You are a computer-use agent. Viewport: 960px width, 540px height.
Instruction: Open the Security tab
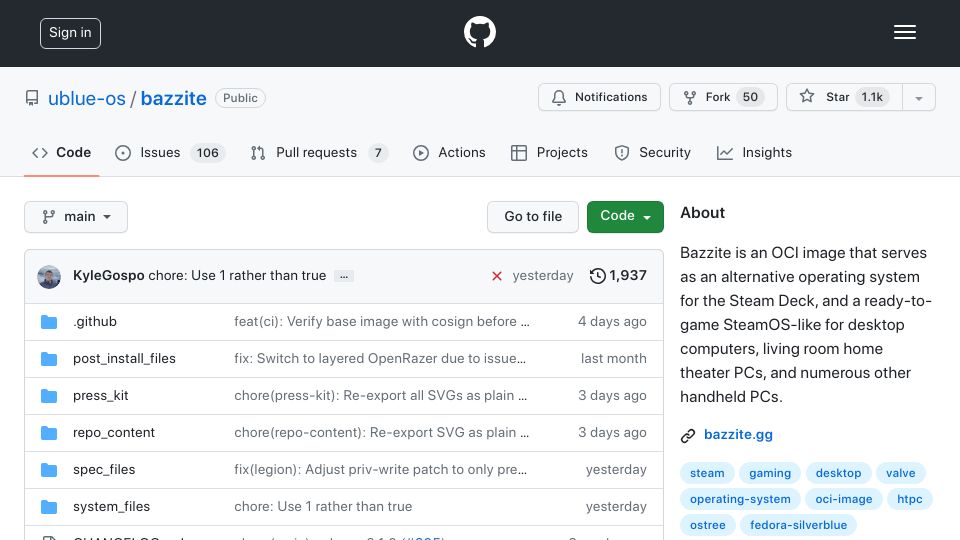(652, 152)
